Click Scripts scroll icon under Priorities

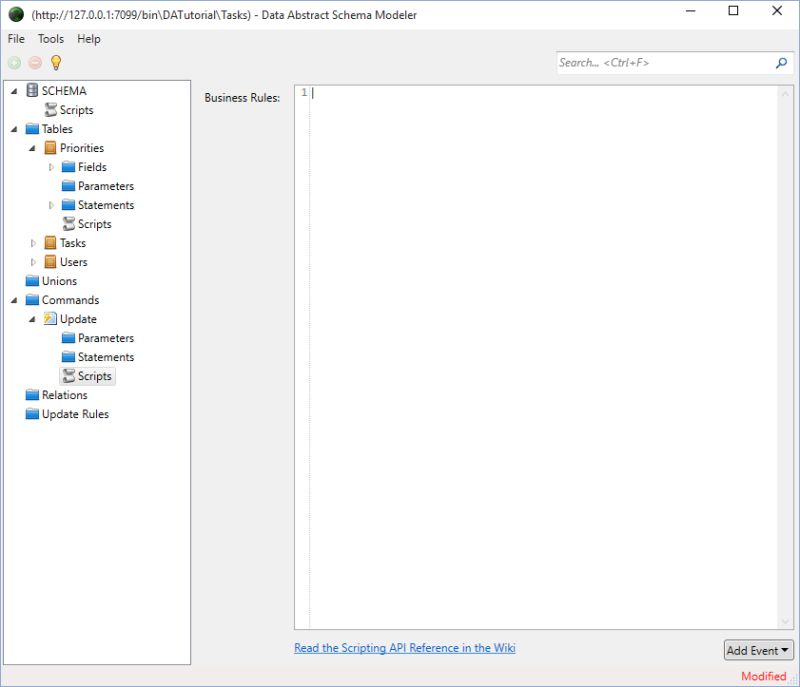tap(68, 224)
